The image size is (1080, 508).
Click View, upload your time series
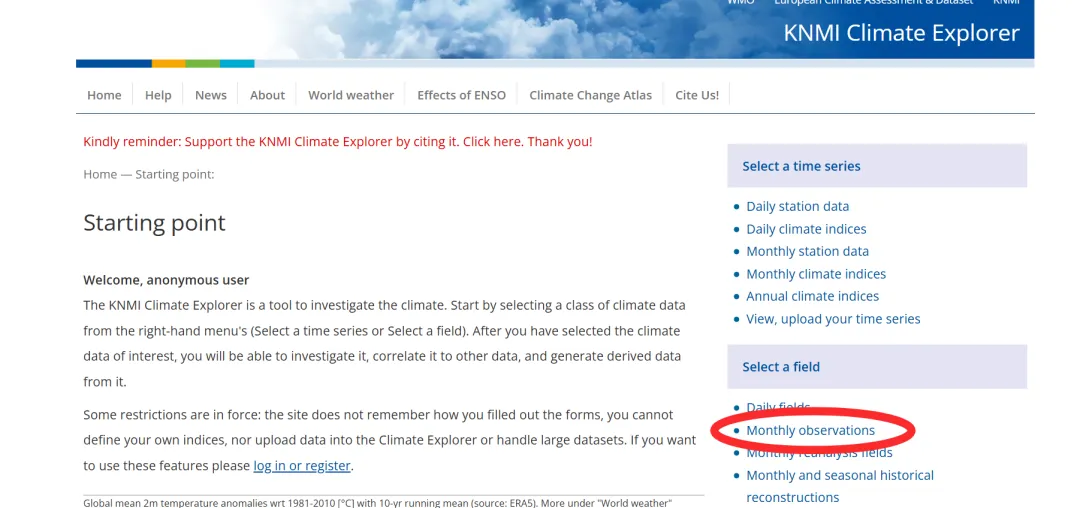833,319
